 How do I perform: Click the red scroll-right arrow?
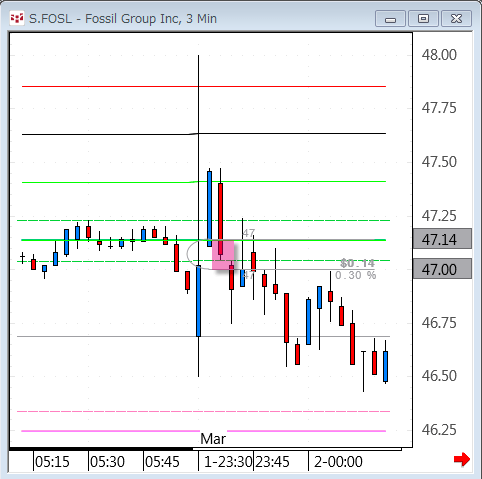point(462,460)
